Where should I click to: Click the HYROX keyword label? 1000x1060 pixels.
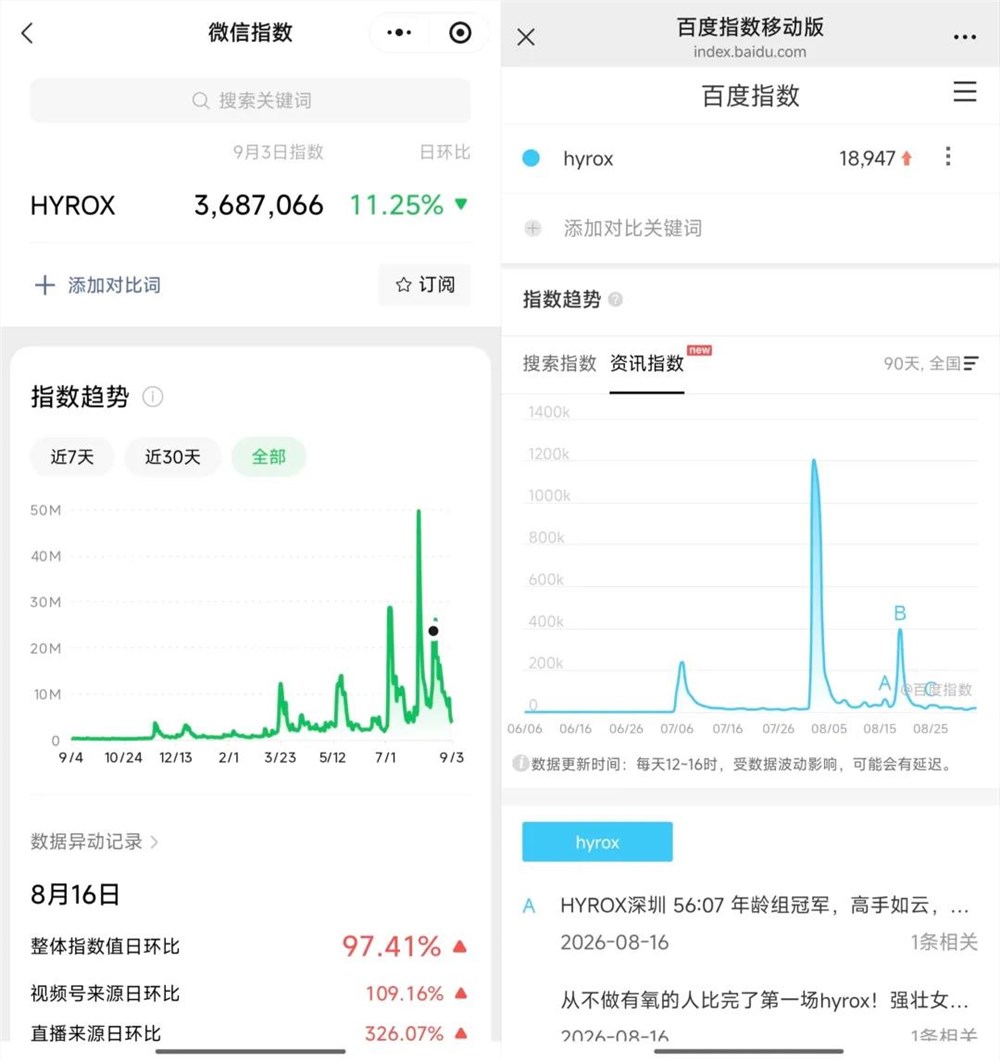coord(73,206)
